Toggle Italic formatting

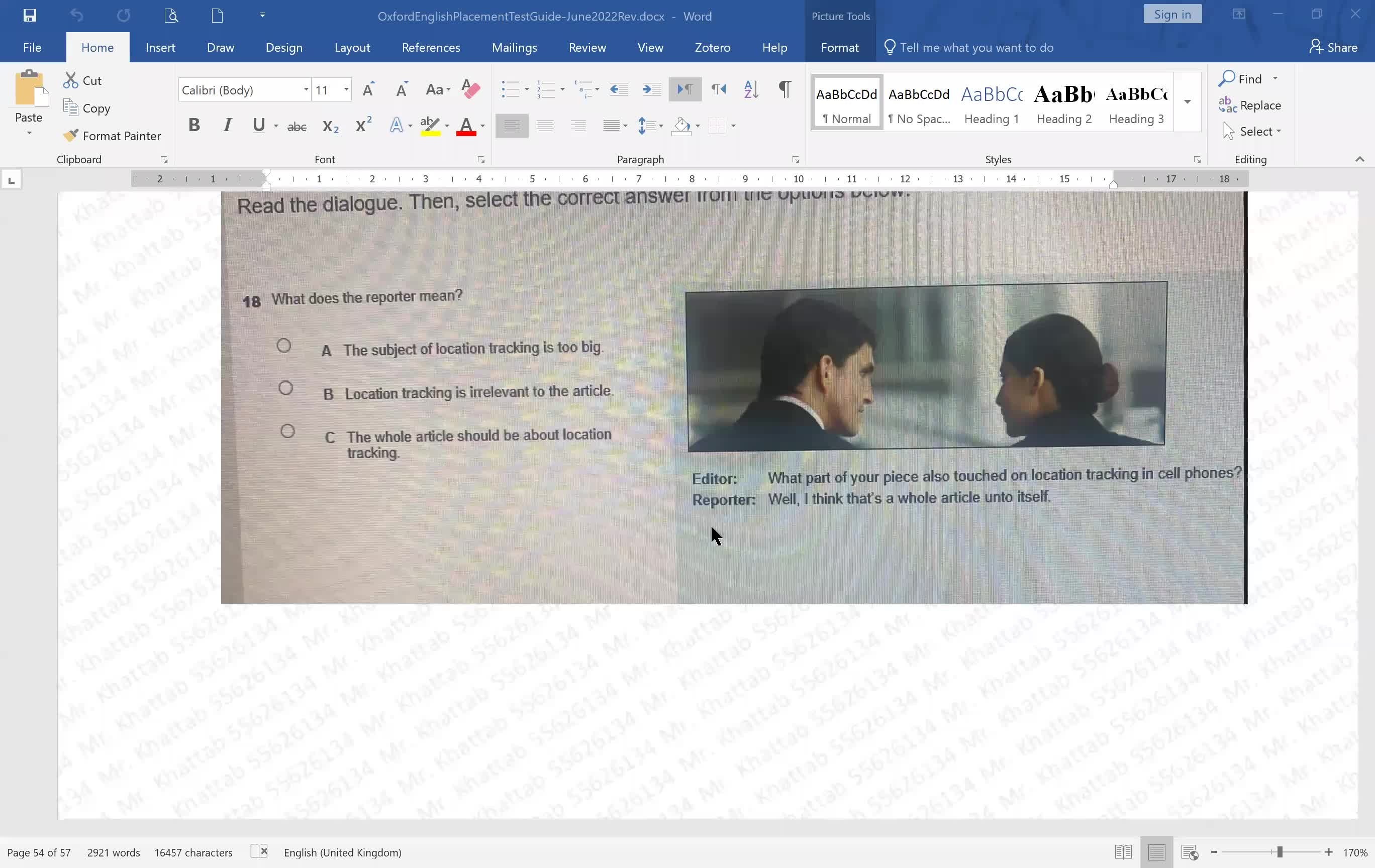(227, 125)
